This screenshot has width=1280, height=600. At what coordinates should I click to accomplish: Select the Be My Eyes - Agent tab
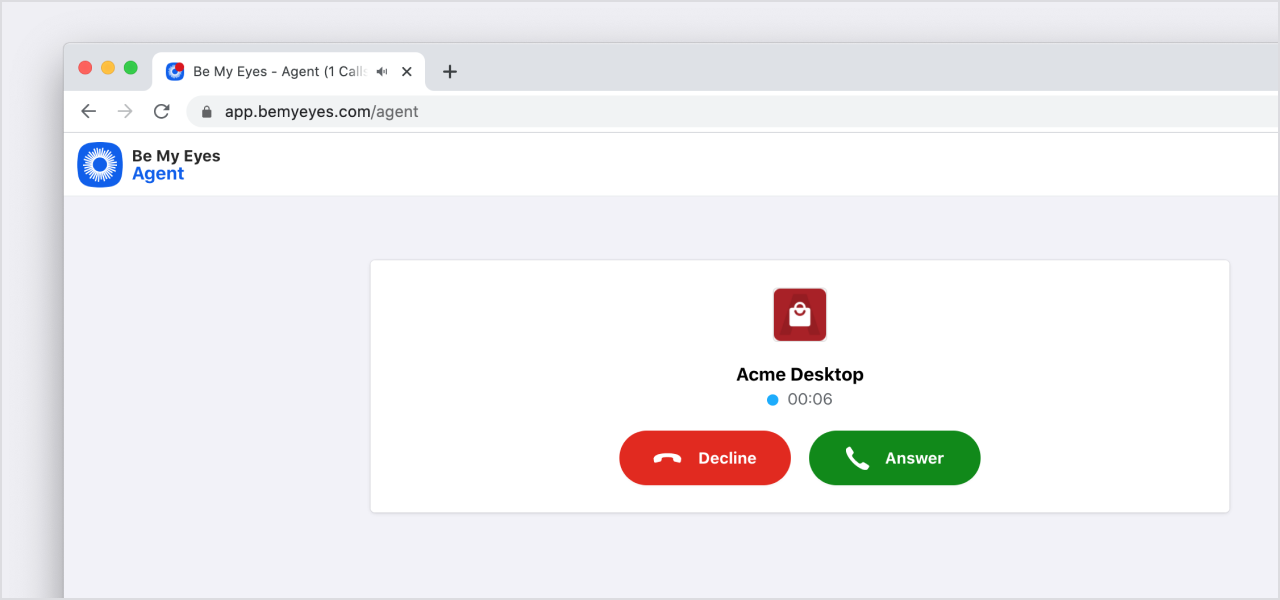click(289, 72)
